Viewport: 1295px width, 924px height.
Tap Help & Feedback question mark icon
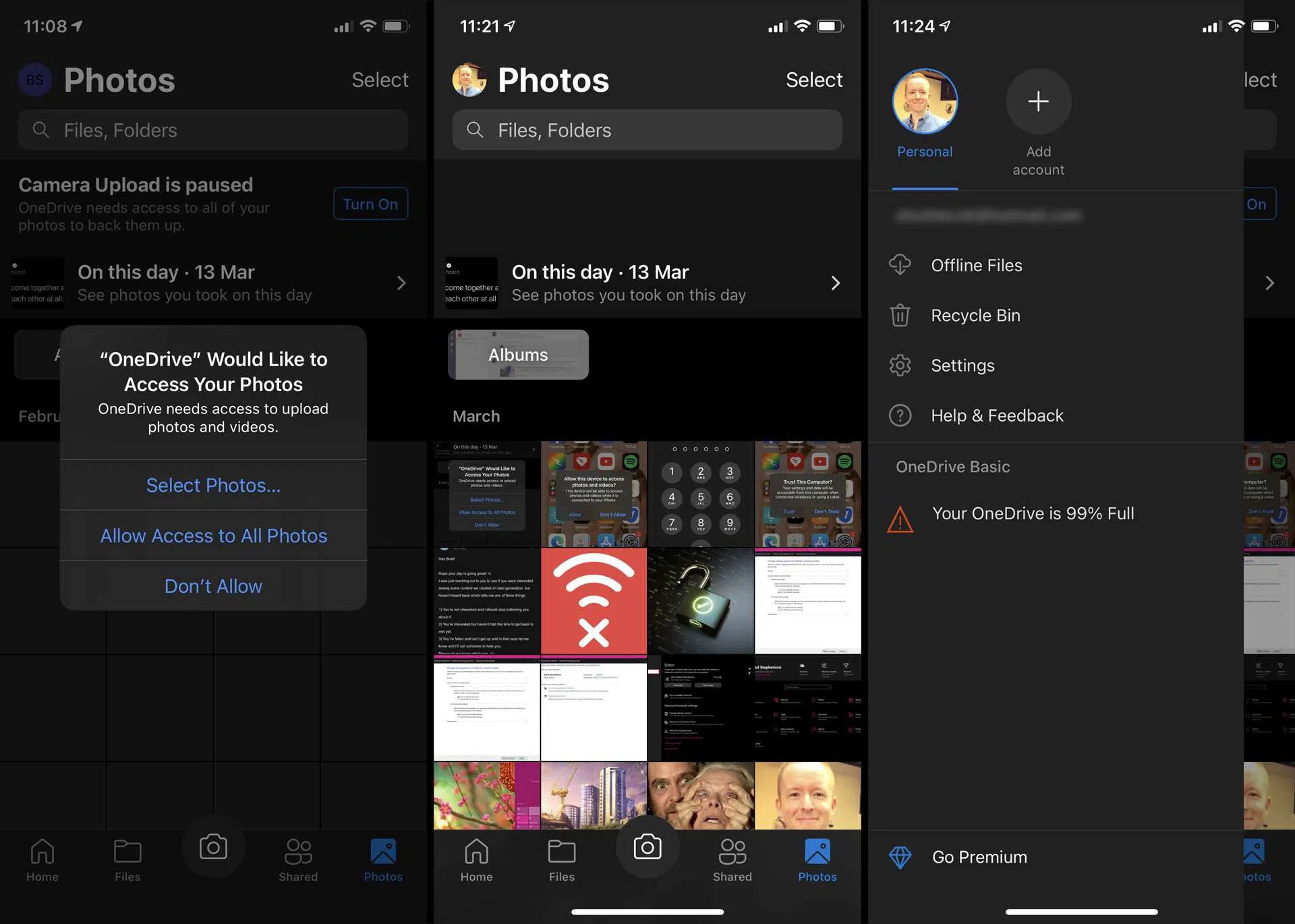point(900,415)
